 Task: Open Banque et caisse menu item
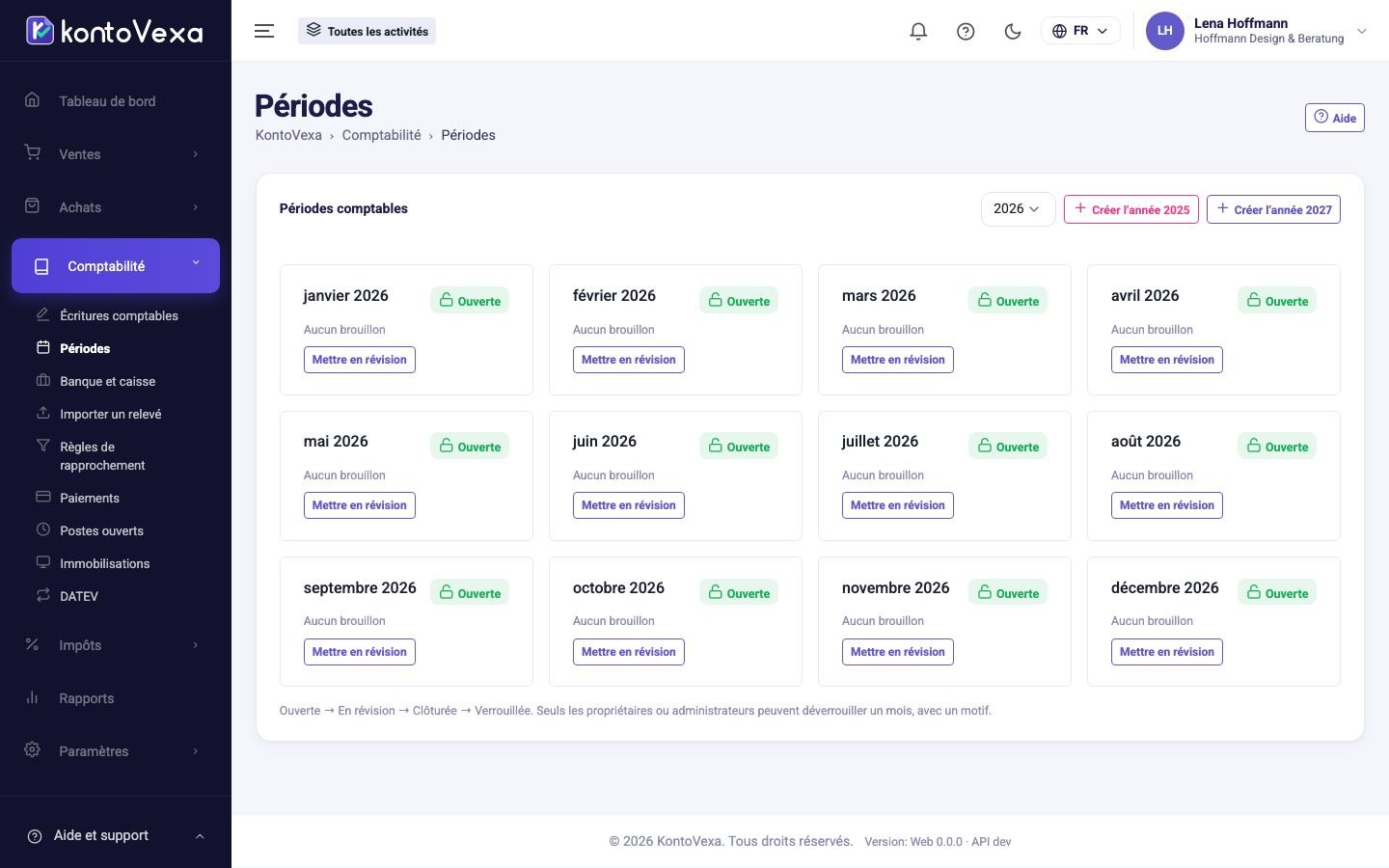coord(107,381)
